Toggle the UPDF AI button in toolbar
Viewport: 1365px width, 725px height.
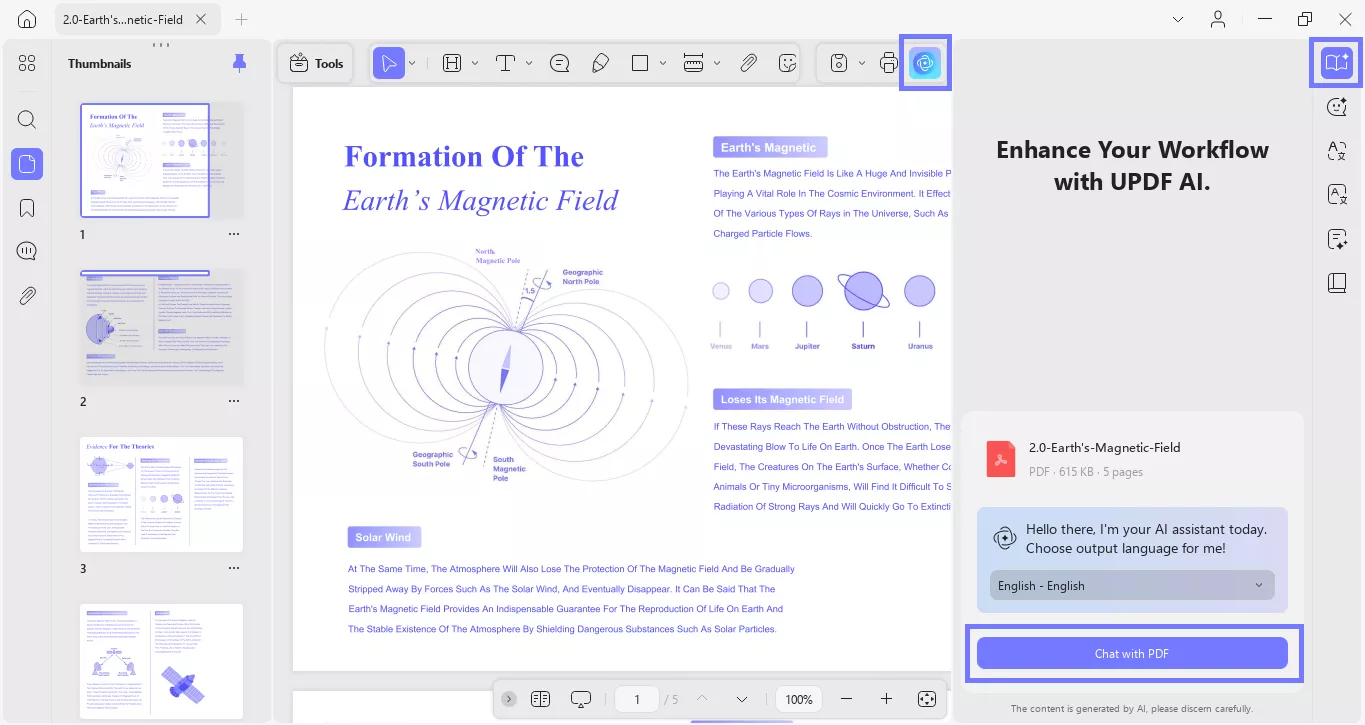[925, 64]
